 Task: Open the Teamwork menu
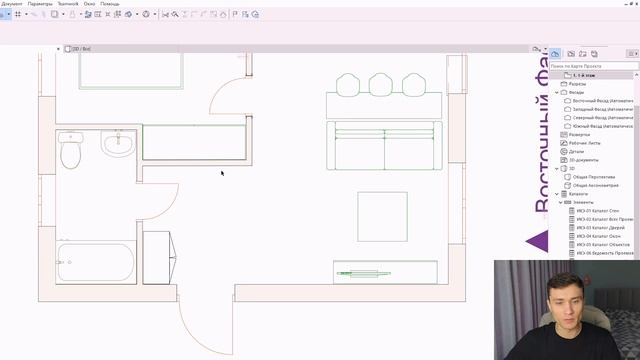pos(68,4)
